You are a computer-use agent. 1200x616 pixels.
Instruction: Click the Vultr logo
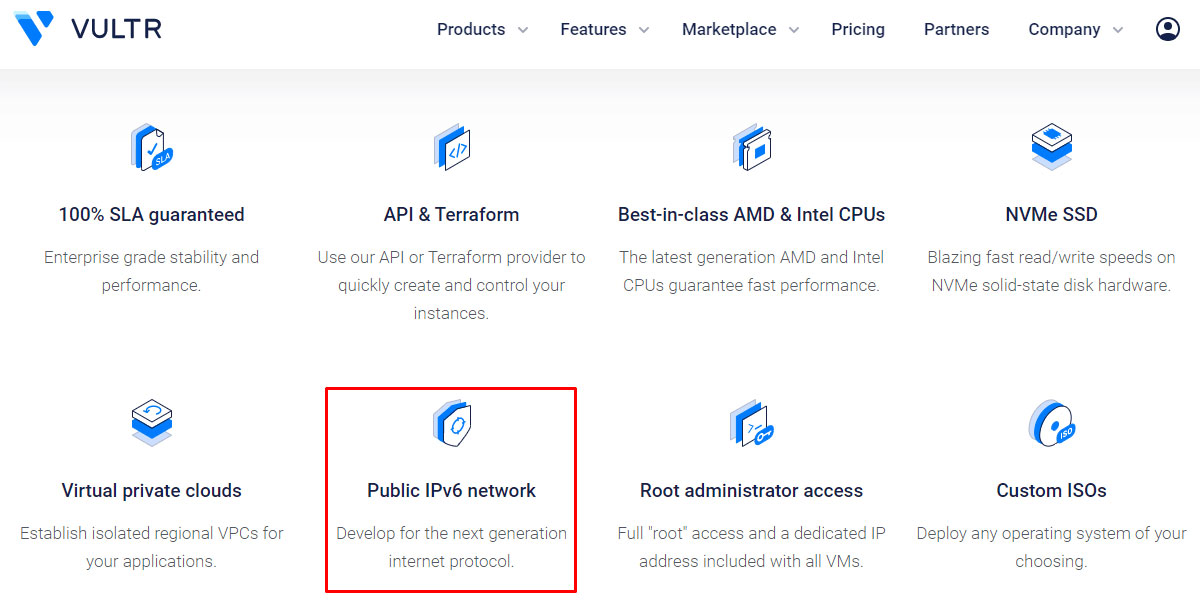tap(88, 29)
